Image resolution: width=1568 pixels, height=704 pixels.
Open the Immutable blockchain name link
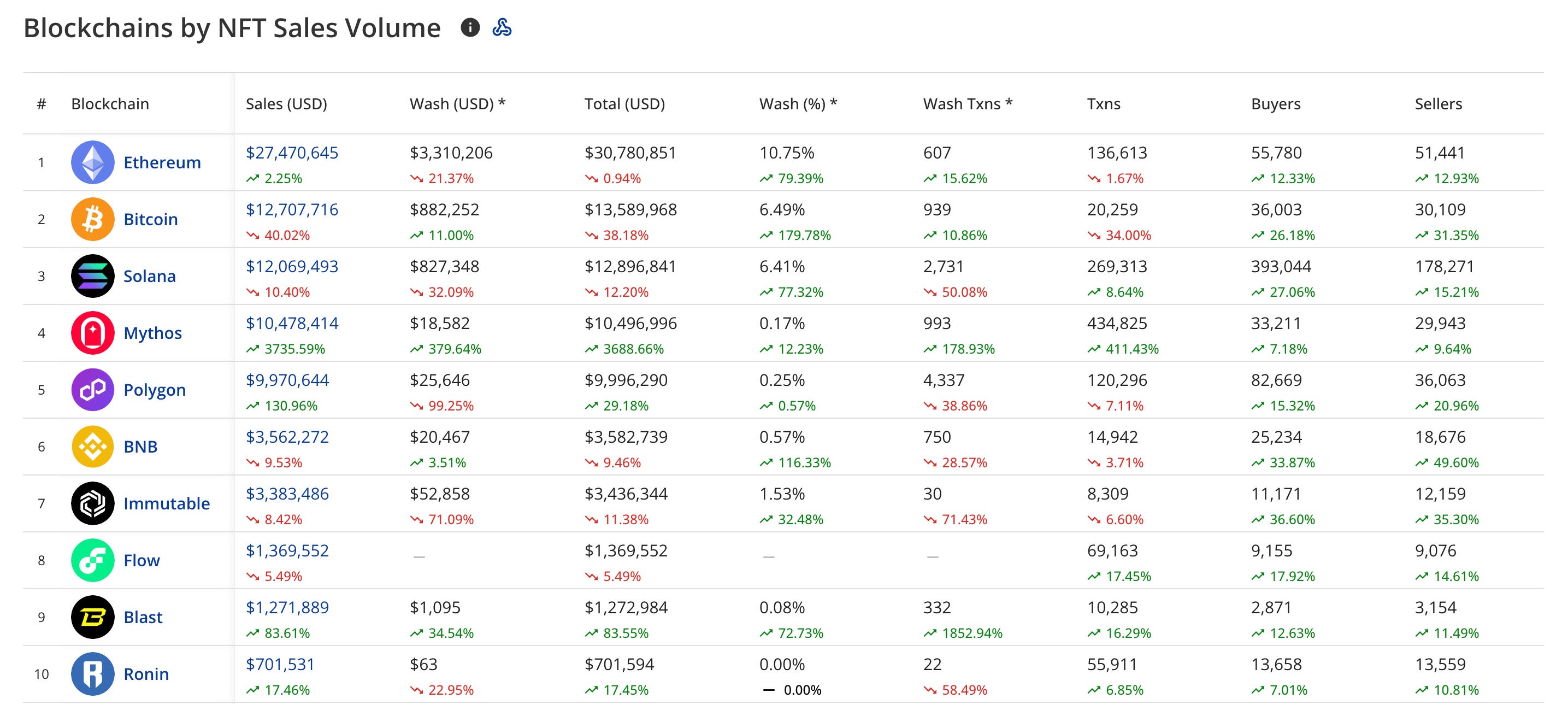(166, 503)
